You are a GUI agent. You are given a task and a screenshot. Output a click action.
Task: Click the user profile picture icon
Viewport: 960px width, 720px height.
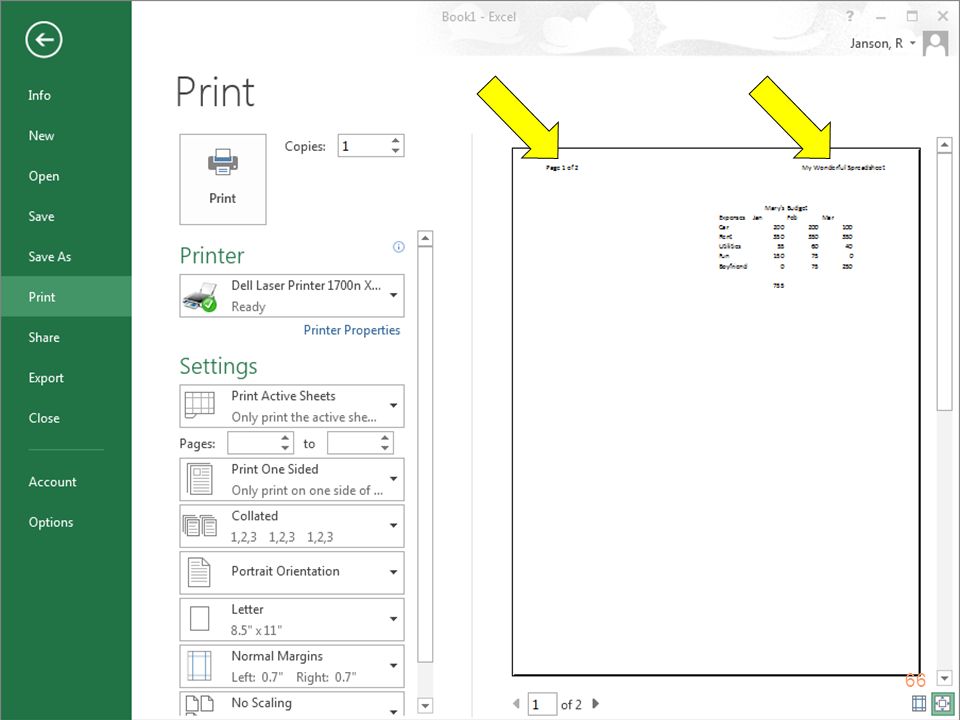(936, 43)
